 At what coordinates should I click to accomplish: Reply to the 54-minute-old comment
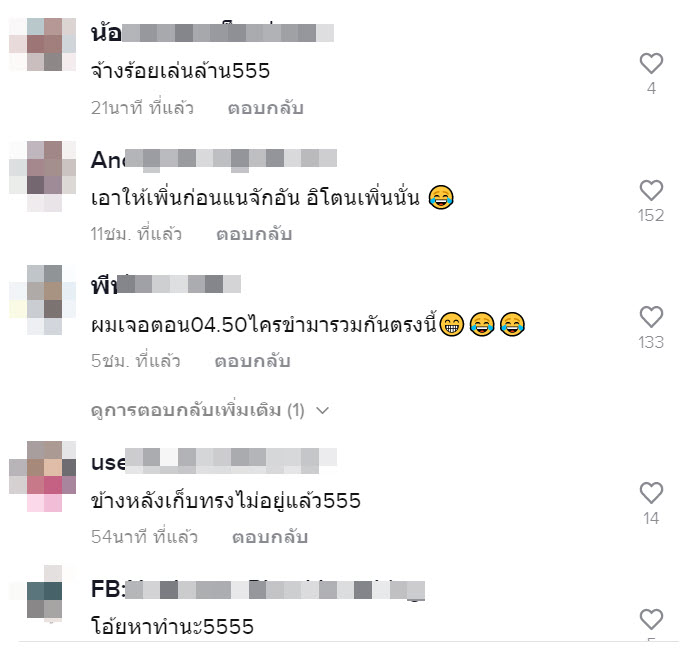pyautogui.click(x=270, y=537)
